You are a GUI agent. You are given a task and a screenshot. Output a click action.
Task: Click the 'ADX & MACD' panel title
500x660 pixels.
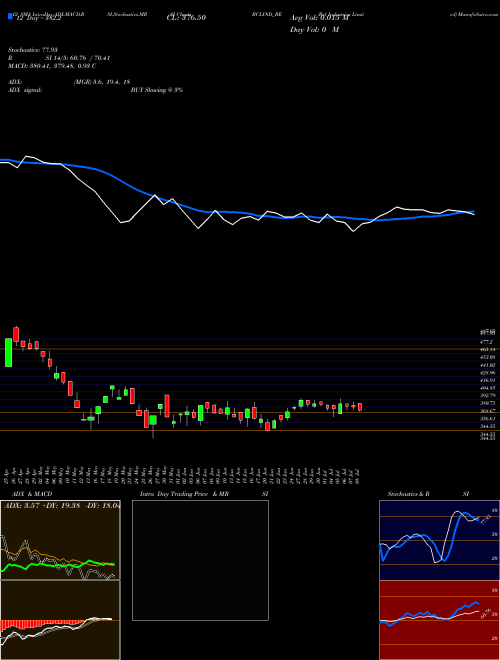[x=32, y=494]
